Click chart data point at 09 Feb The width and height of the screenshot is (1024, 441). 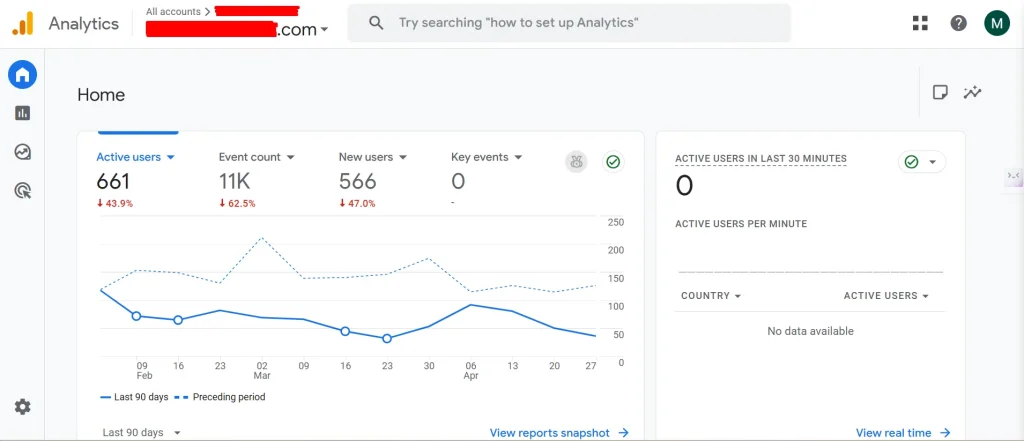point(136,316)
